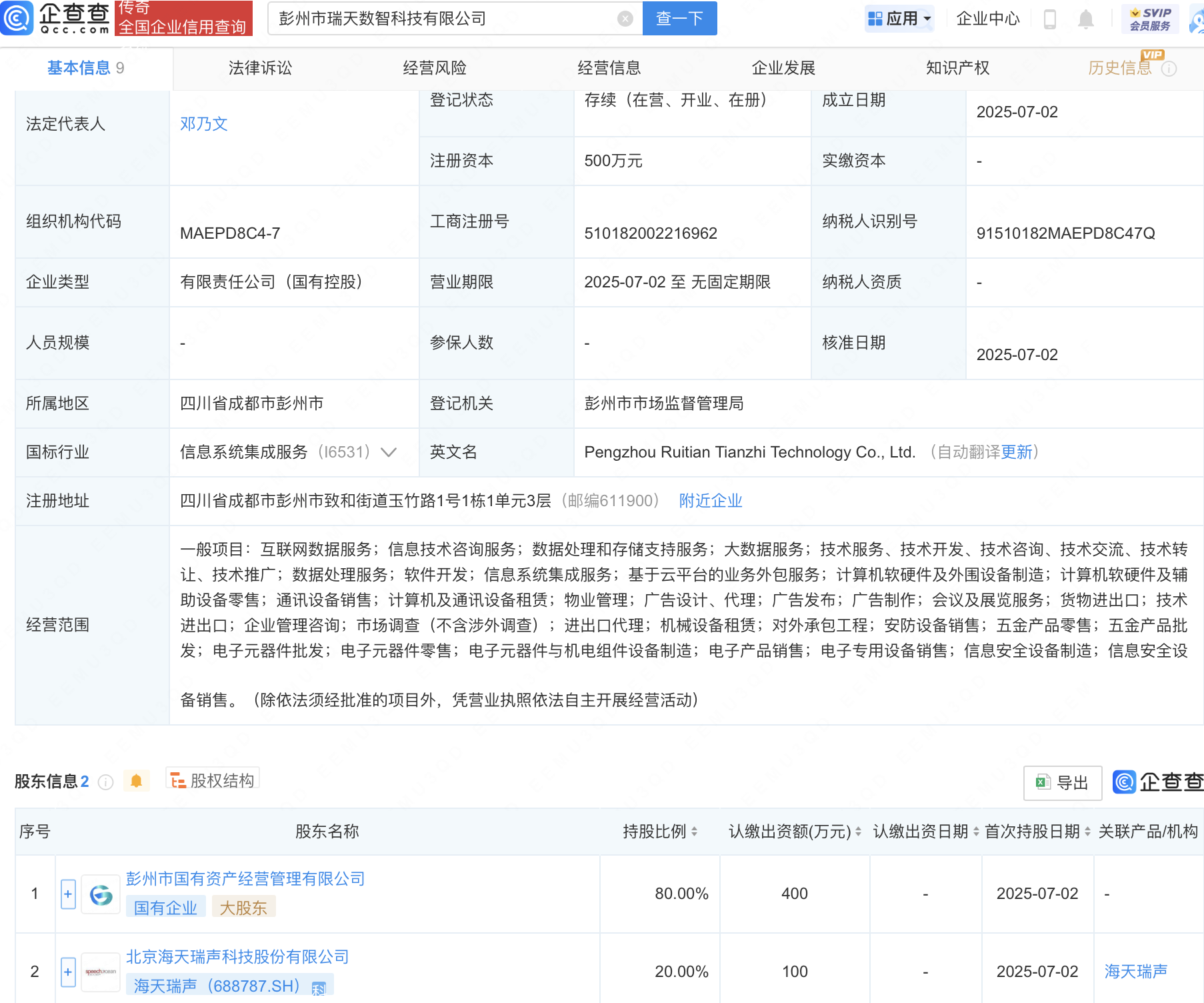The height and width of the screenshot is (1003, 1204).
Task: Expand the first shareholder row
Action: coord(68,894)
